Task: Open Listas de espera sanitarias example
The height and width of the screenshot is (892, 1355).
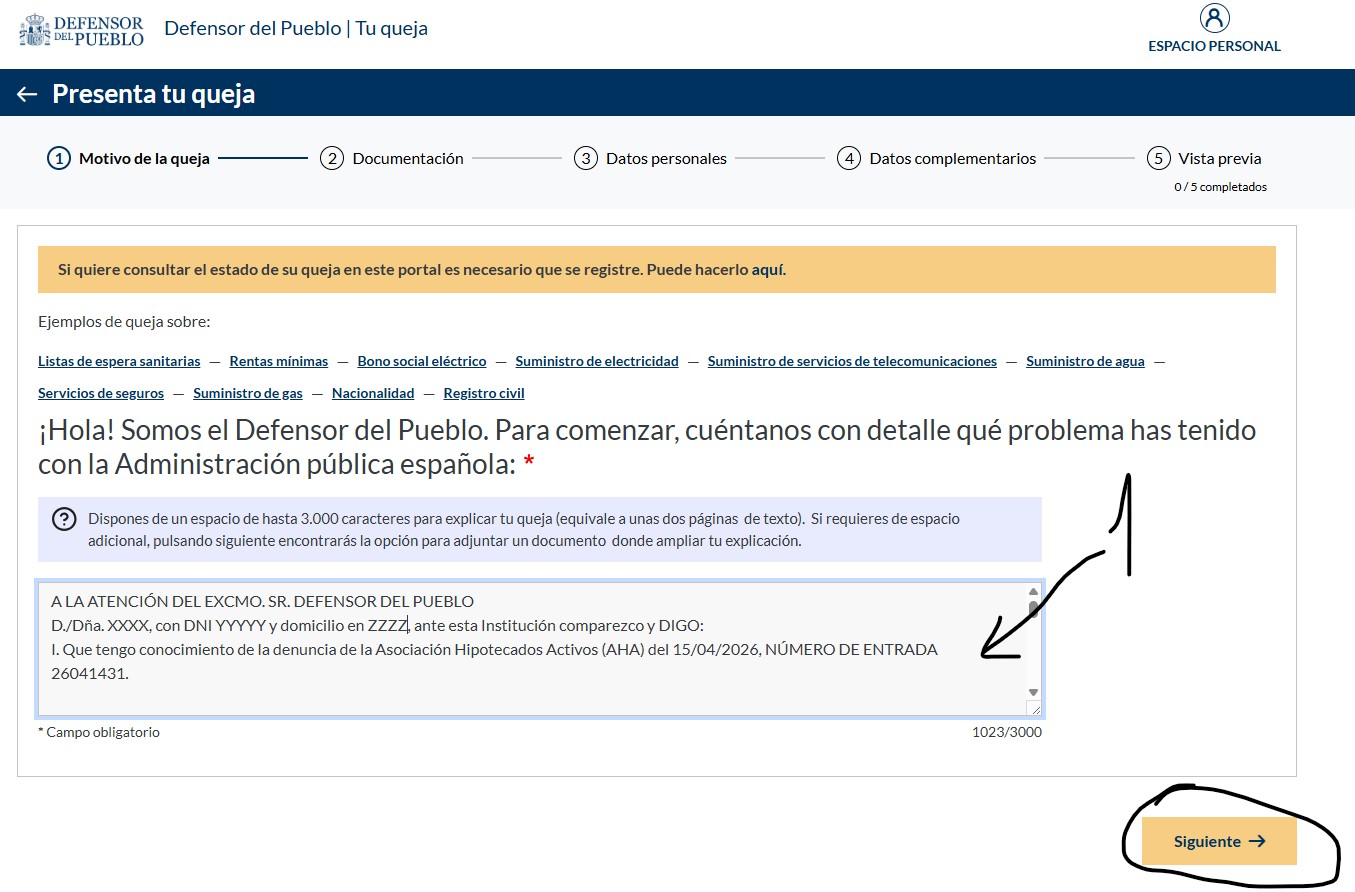Action: coord(119,361)
